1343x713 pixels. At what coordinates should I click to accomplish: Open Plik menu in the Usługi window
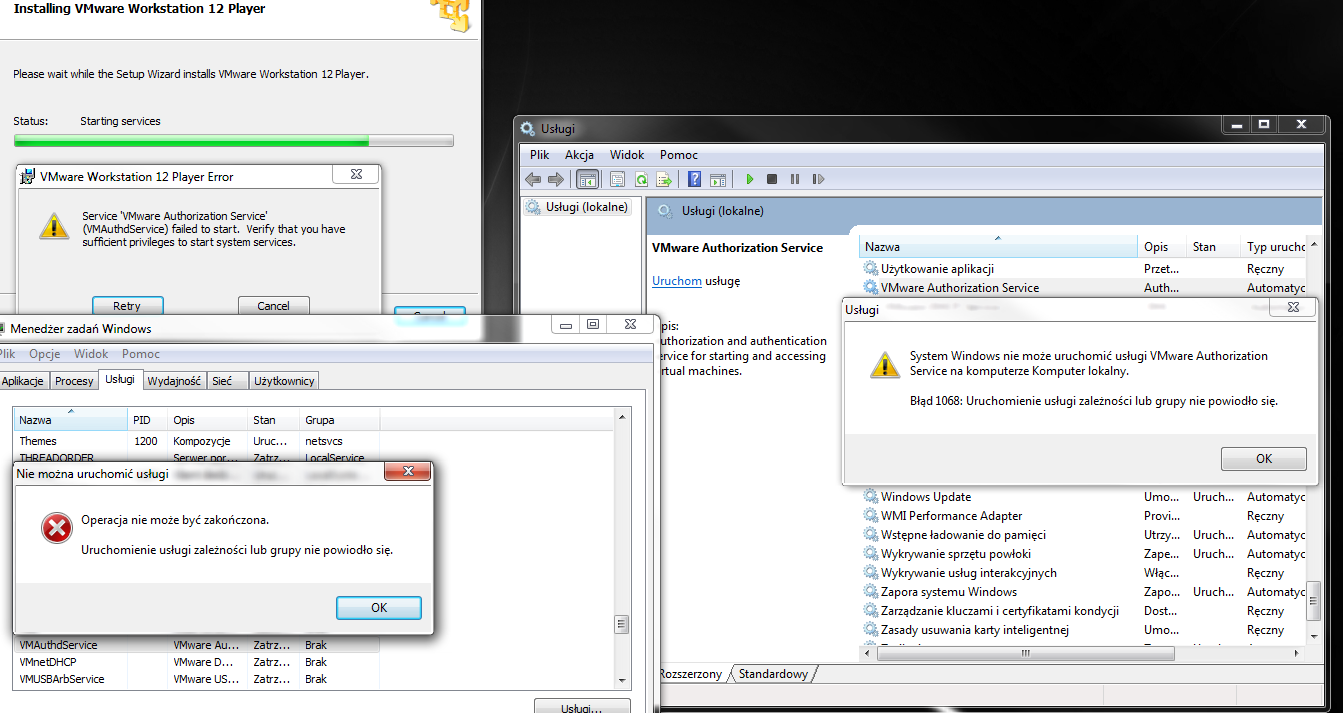tap(540, 155)
